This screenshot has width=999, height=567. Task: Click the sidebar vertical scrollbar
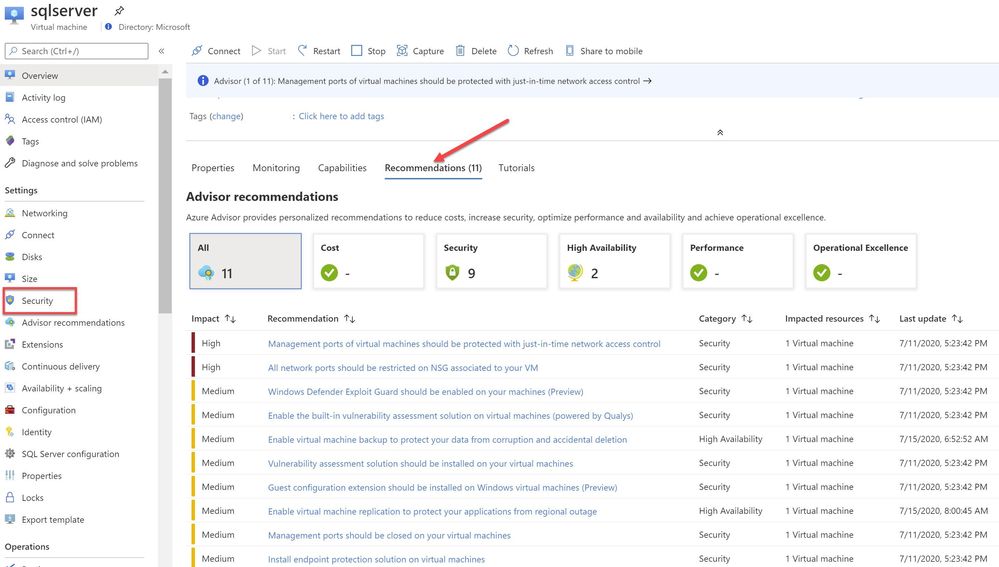[165, 196]
